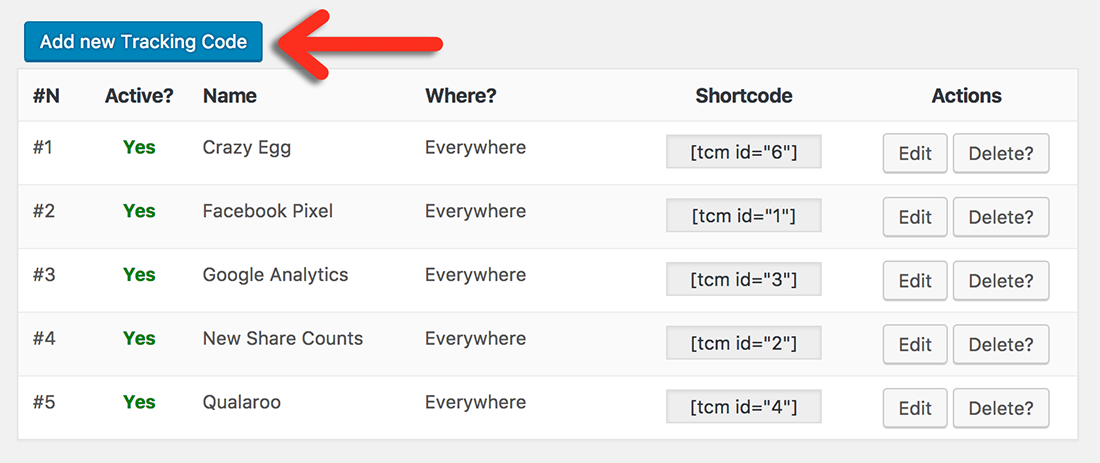Select the Crazy Egg shortcode field
The height and width of the screenshot is (463, 1100).
pyautogui.click(x=743, y=152)
